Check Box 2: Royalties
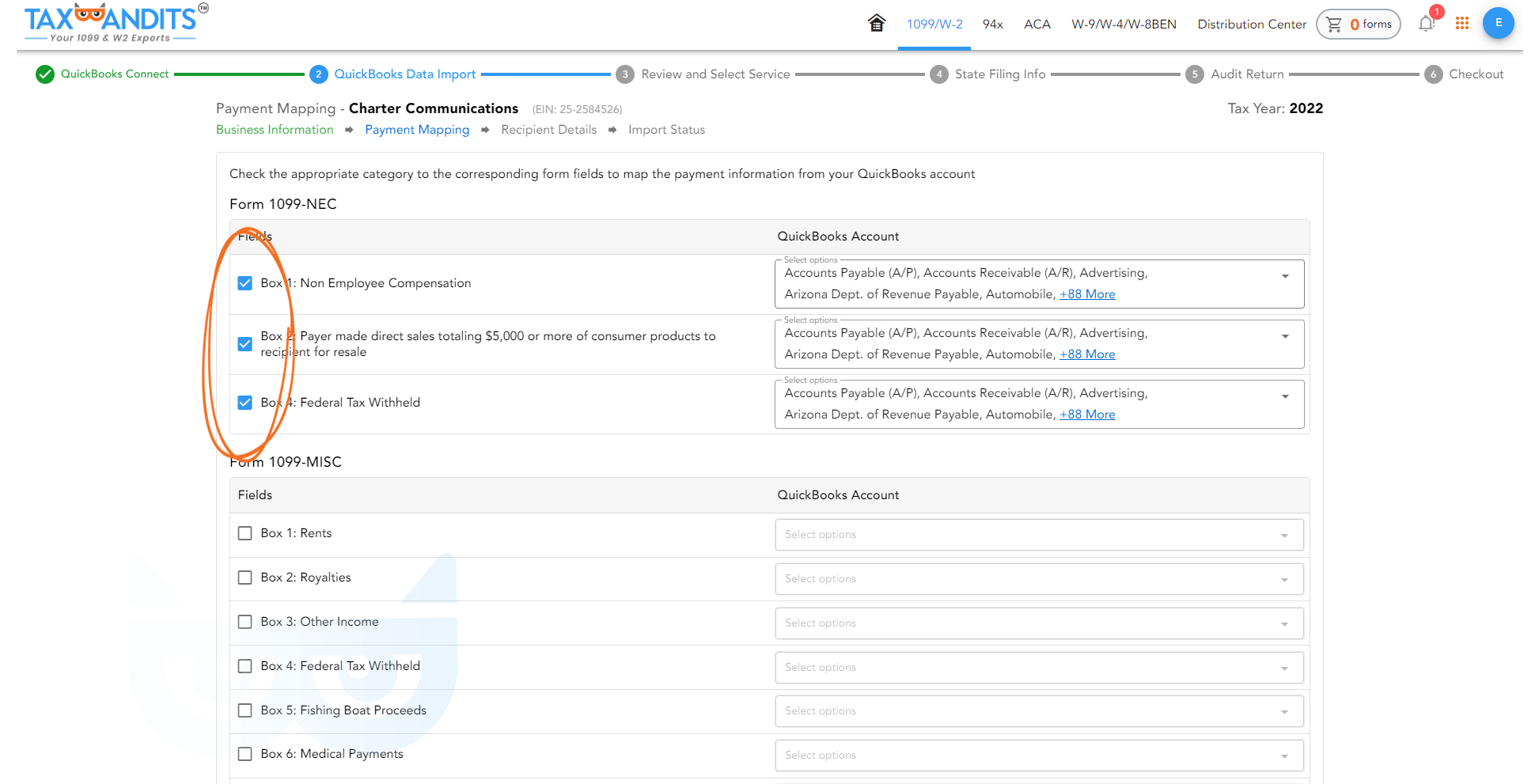Image resolution: width=1539 pixels, height=784 pixels. 245,578
